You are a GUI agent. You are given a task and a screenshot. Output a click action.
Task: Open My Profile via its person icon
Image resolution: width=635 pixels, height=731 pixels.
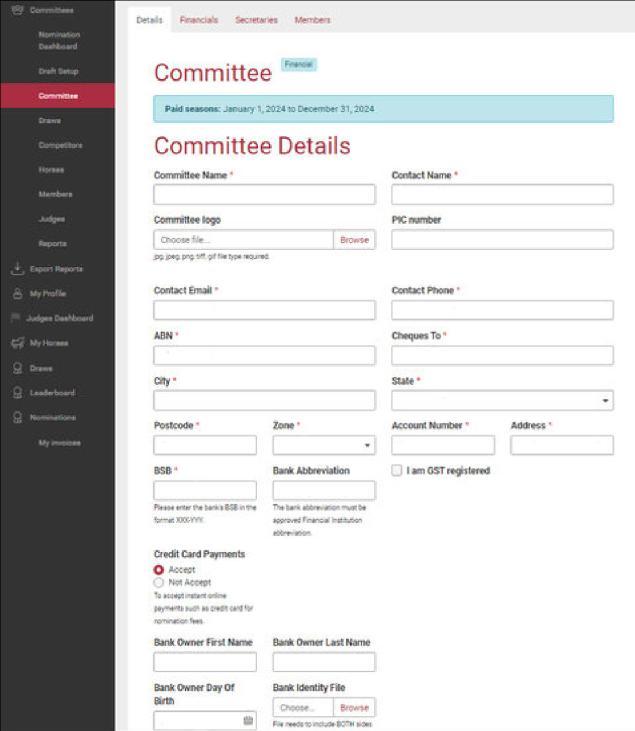(17, 293)
